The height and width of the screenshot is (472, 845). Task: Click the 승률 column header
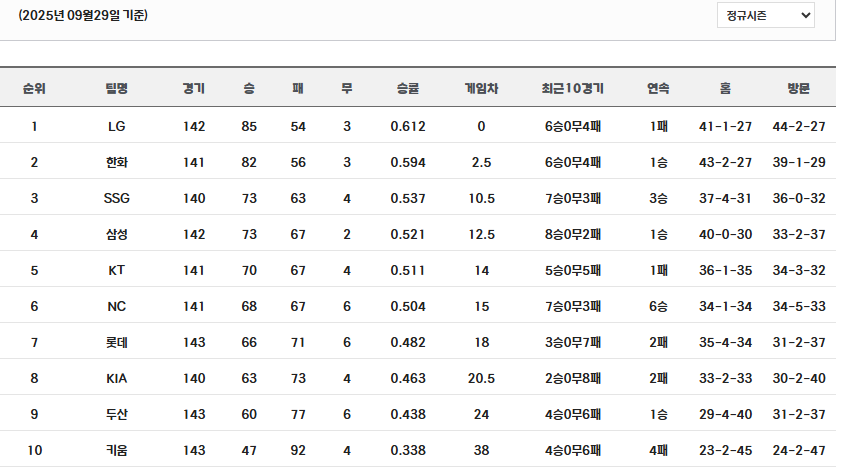[408, 88]
